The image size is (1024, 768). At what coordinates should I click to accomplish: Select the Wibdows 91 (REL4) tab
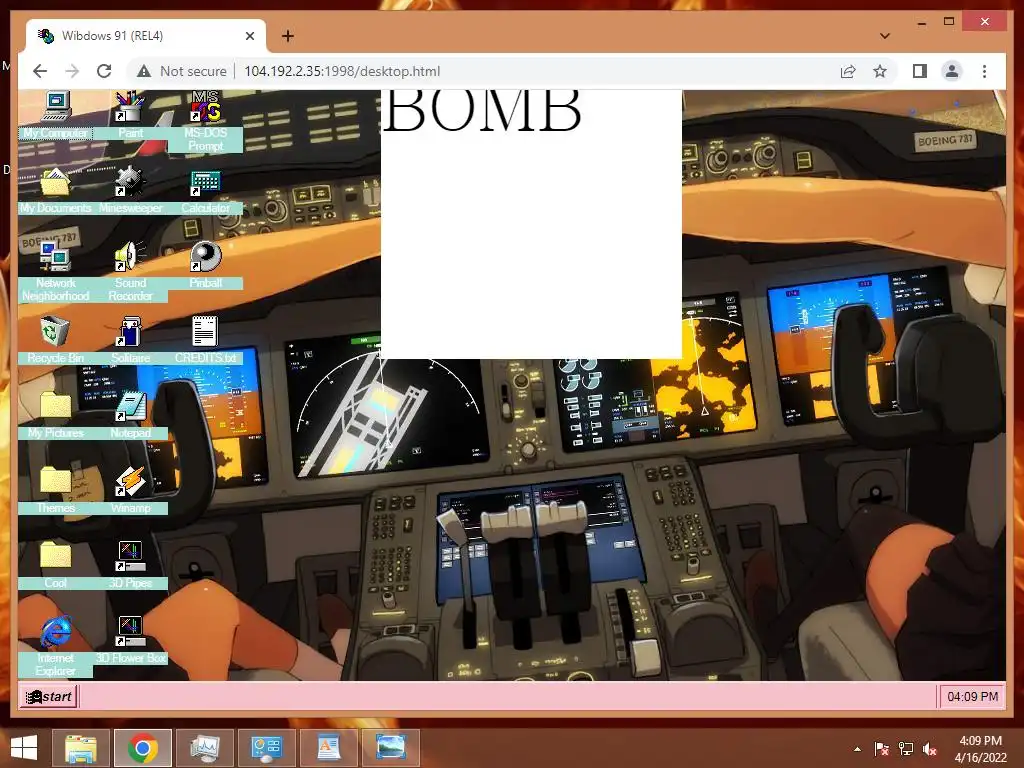[146, 36]
